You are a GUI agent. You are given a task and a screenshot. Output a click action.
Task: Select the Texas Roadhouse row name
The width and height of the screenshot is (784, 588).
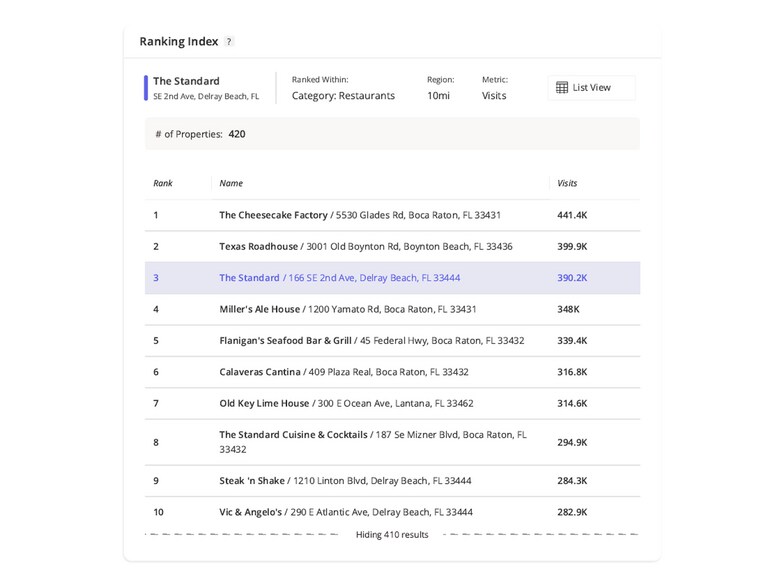(x=258, y=246)
